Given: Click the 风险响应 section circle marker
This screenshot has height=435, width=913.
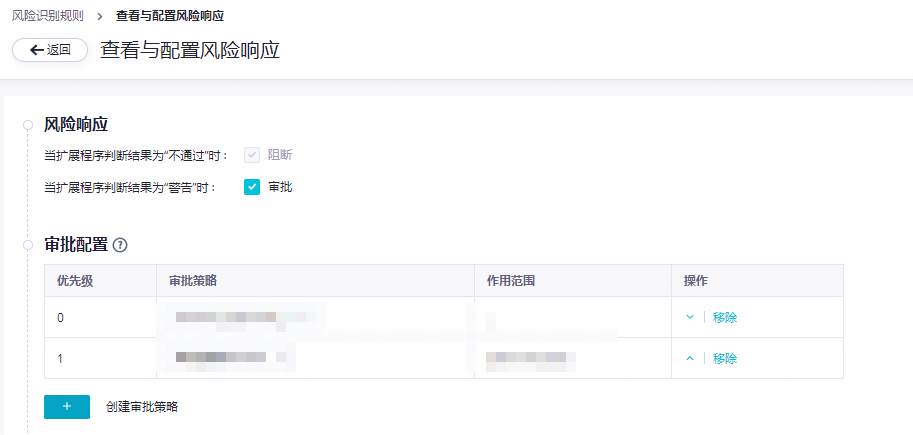Looking at the screenshot, I should tap(28, 125).
